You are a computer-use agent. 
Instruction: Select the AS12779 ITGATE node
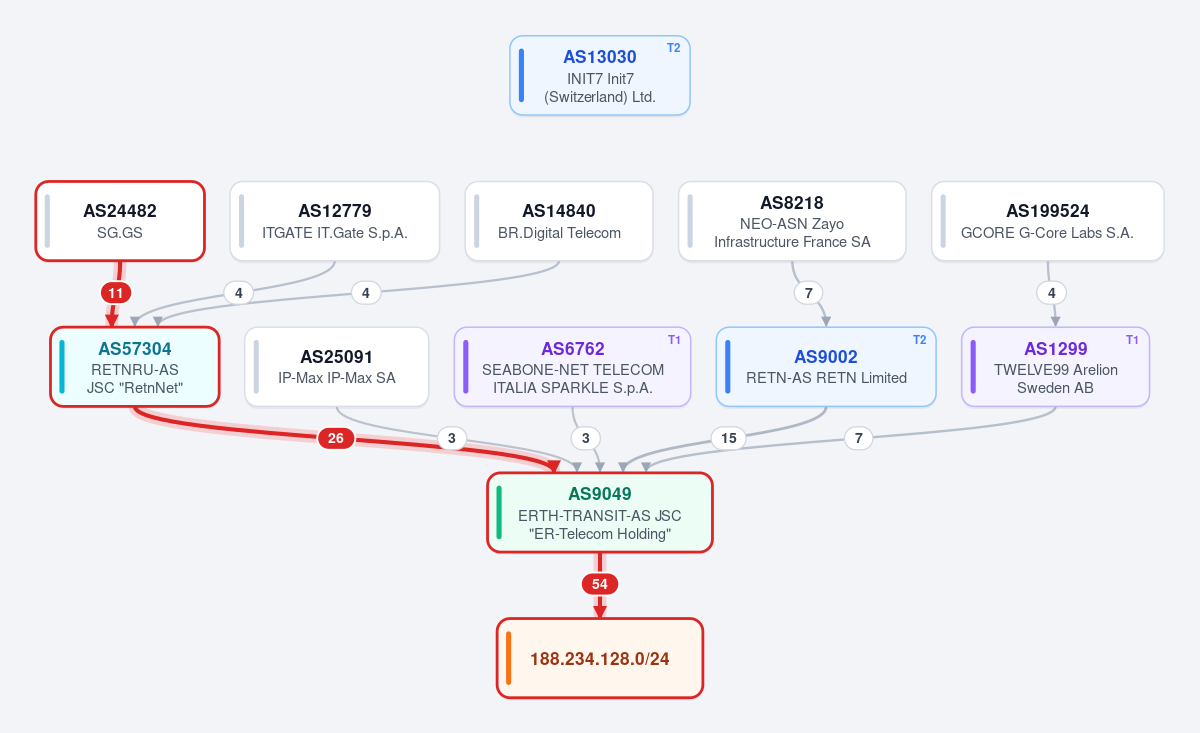[x=335, y=221]
